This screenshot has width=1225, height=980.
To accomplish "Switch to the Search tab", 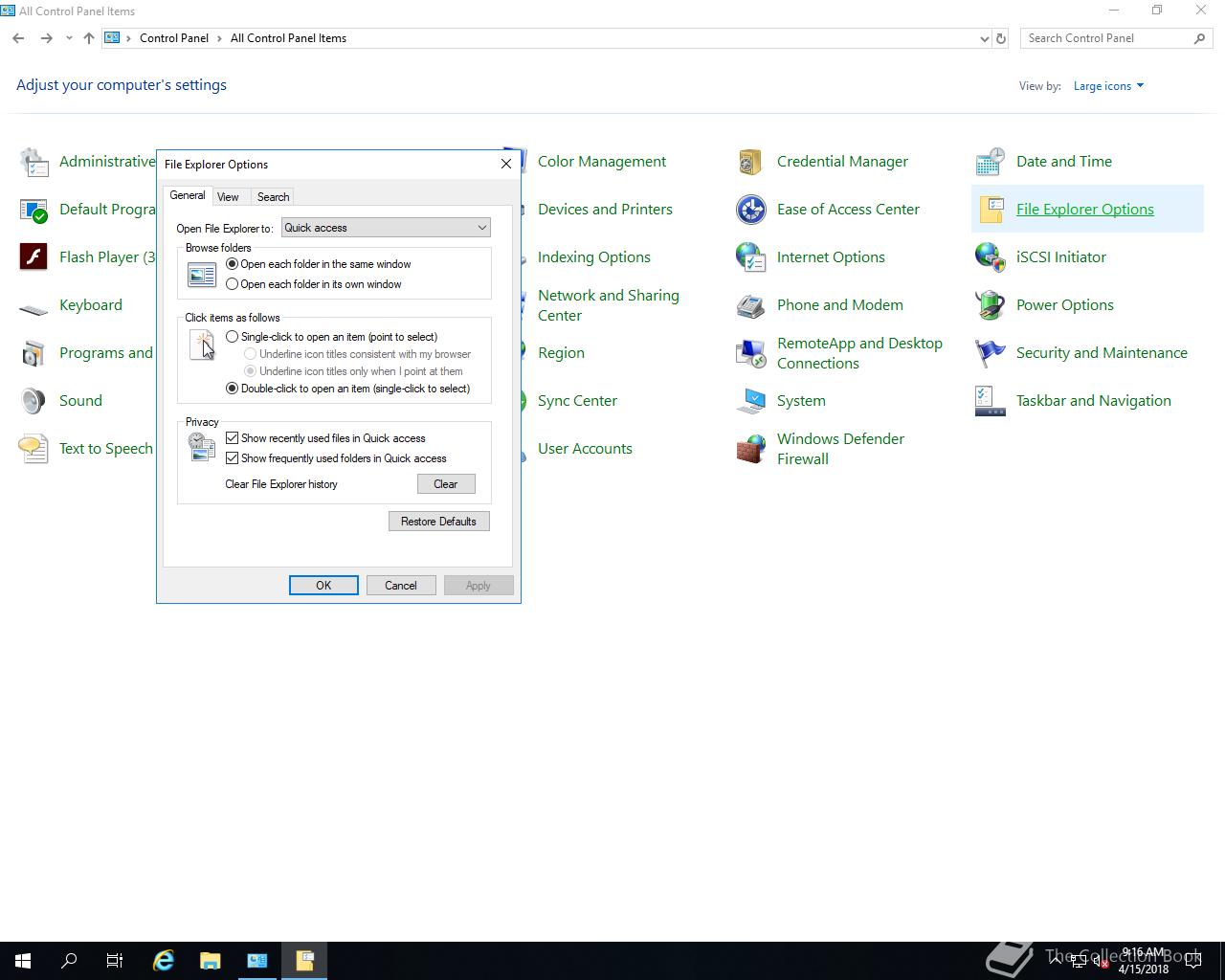I will pos(273,197).
